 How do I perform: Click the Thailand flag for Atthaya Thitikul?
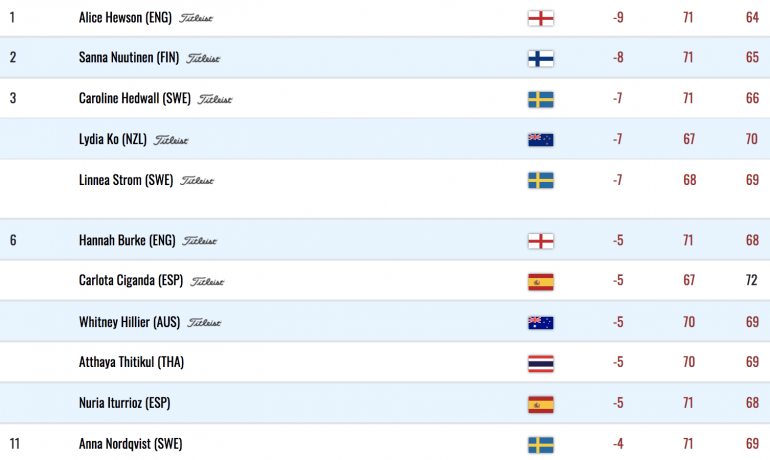click(541, 363)
